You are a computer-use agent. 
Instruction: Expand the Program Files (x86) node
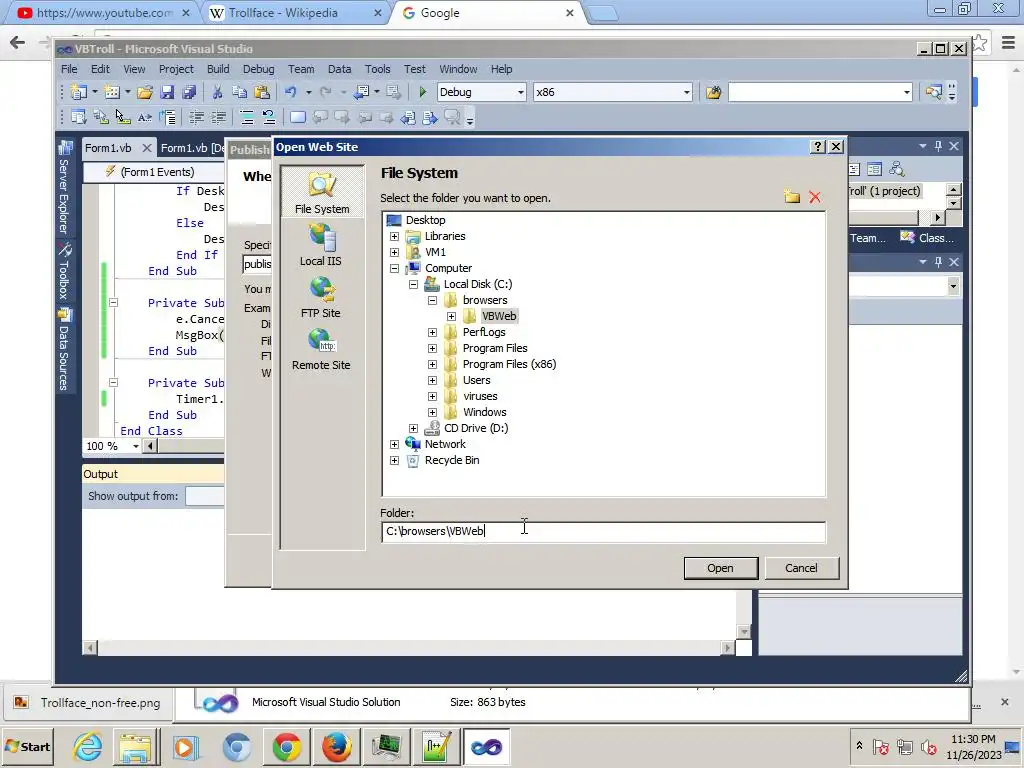pos(432,364)
